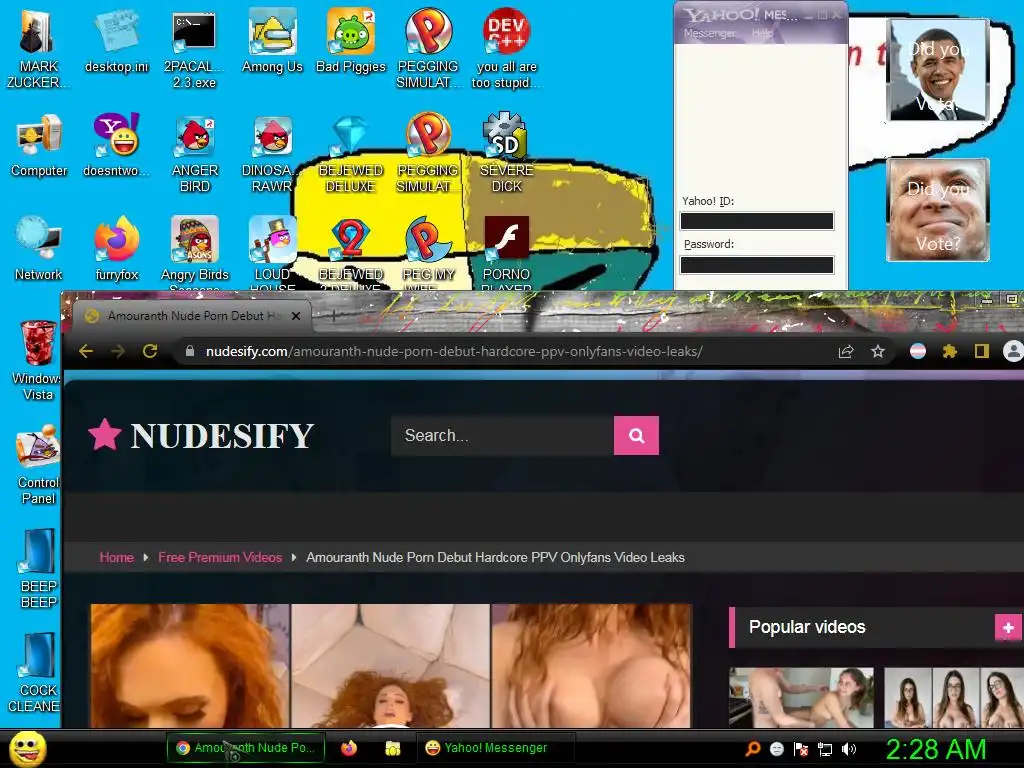Click the Yahoo! ID input field

[757, 221]
